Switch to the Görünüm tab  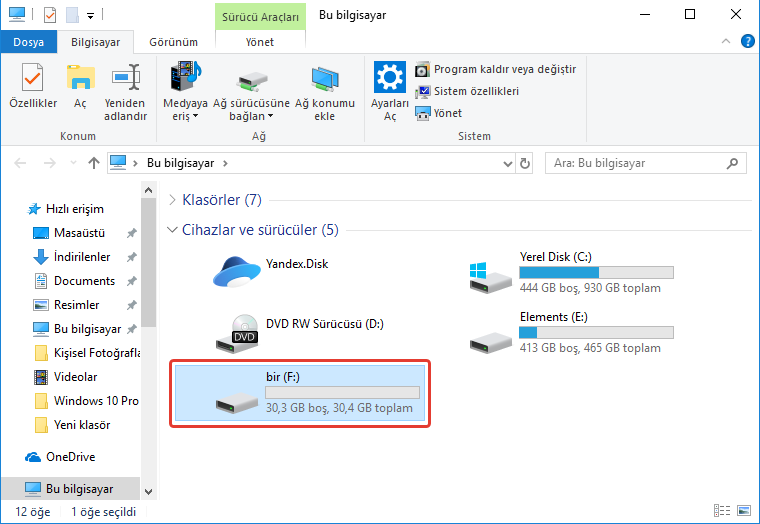[x=173, y=43]
